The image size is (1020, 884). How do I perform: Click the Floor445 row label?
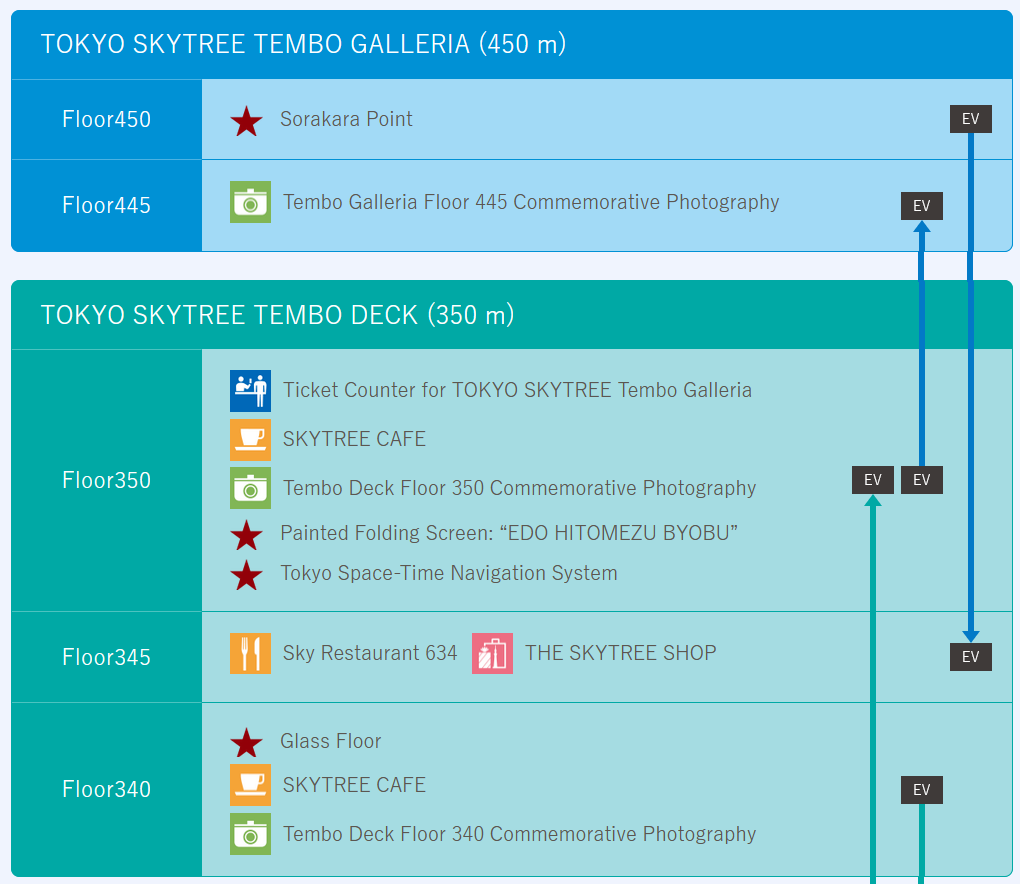[107, 206]
